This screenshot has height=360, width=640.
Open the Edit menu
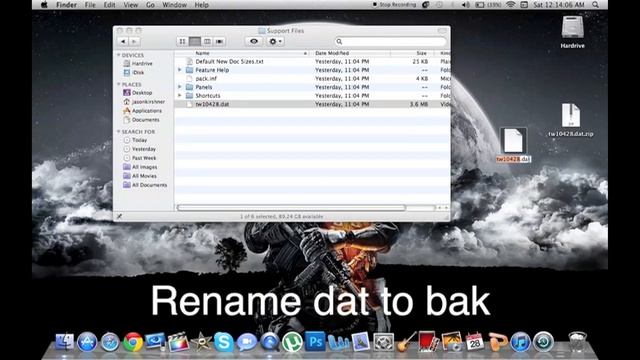tap(109, 5)
